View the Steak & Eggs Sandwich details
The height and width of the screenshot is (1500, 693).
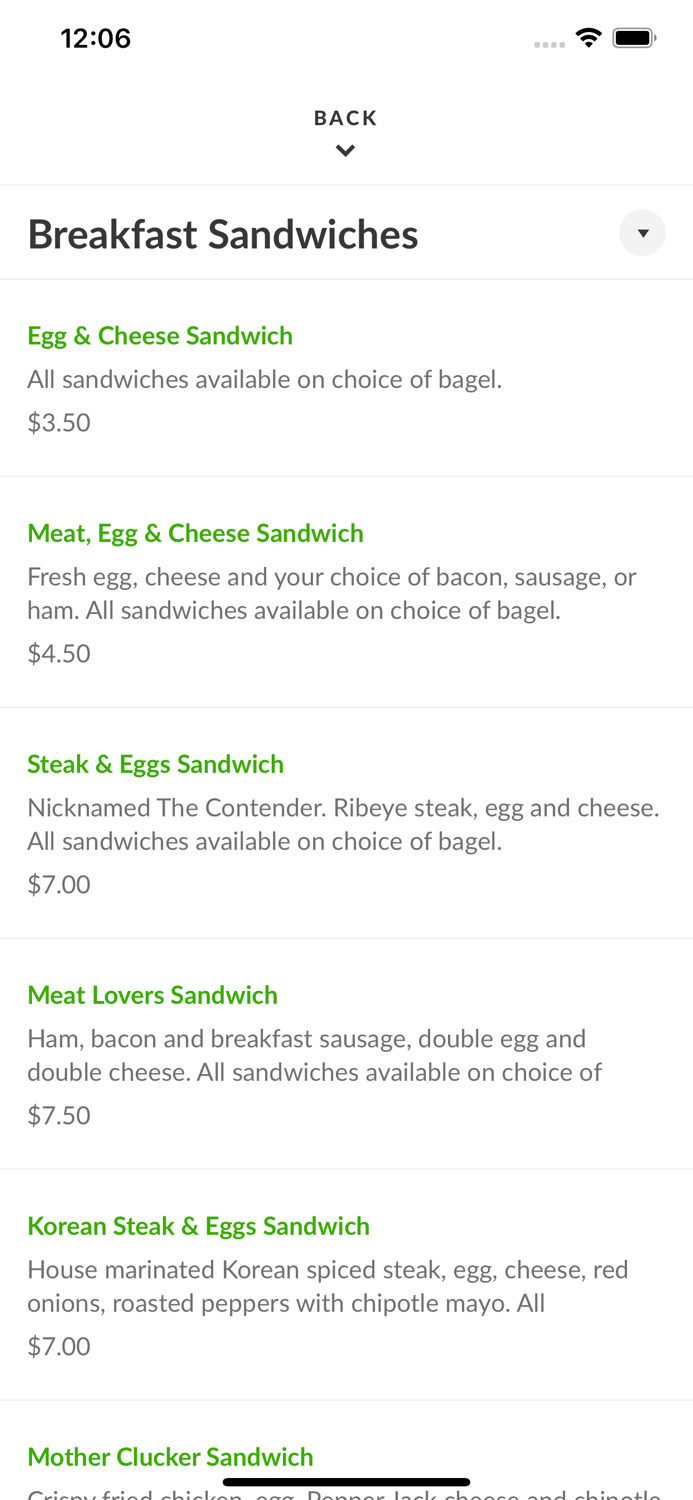click(155, 763)
